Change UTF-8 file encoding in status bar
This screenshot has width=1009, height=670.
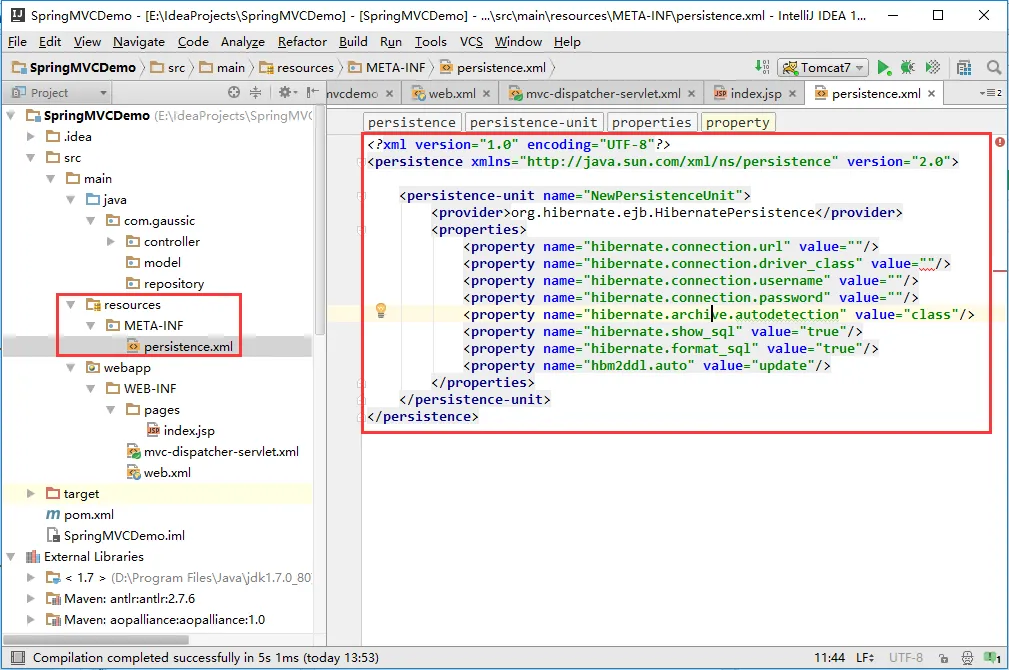pyautogui.click(x=905, y=658)
